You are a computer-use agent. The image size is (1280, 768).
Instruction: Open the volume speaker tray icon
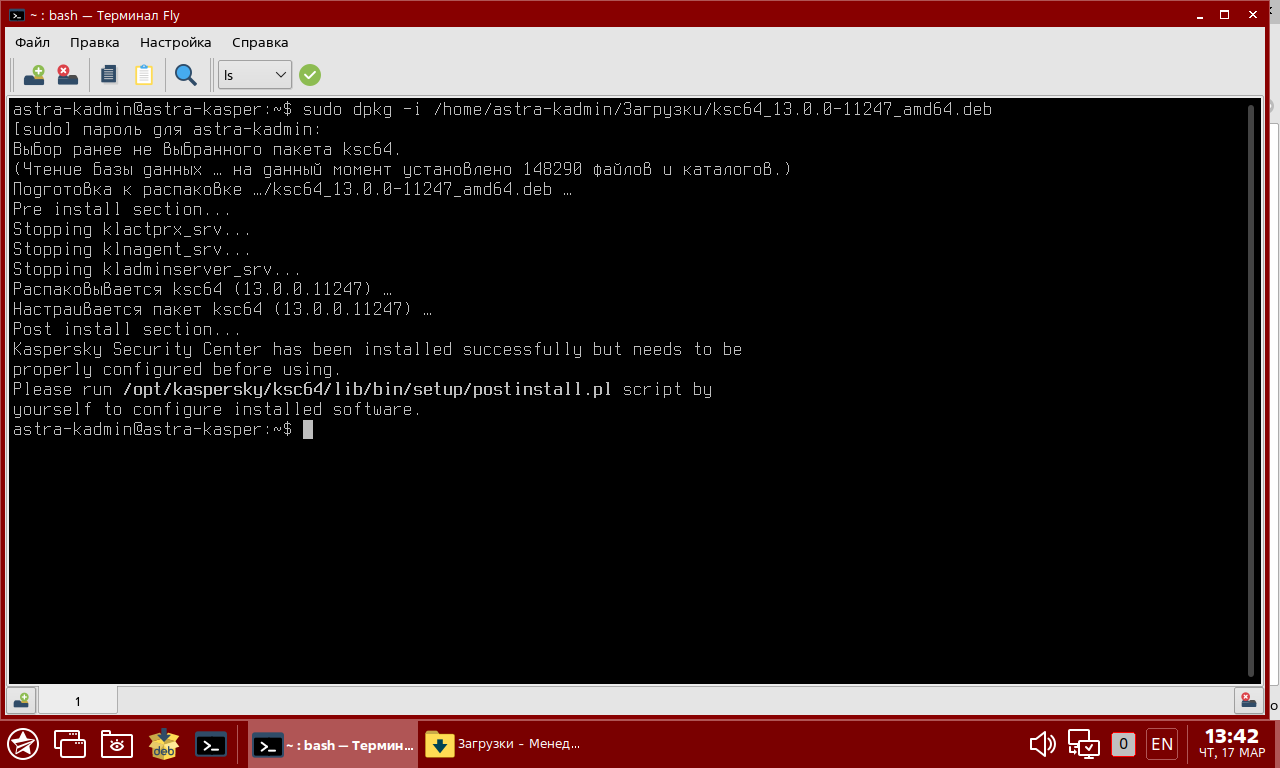pos(1043,744)
